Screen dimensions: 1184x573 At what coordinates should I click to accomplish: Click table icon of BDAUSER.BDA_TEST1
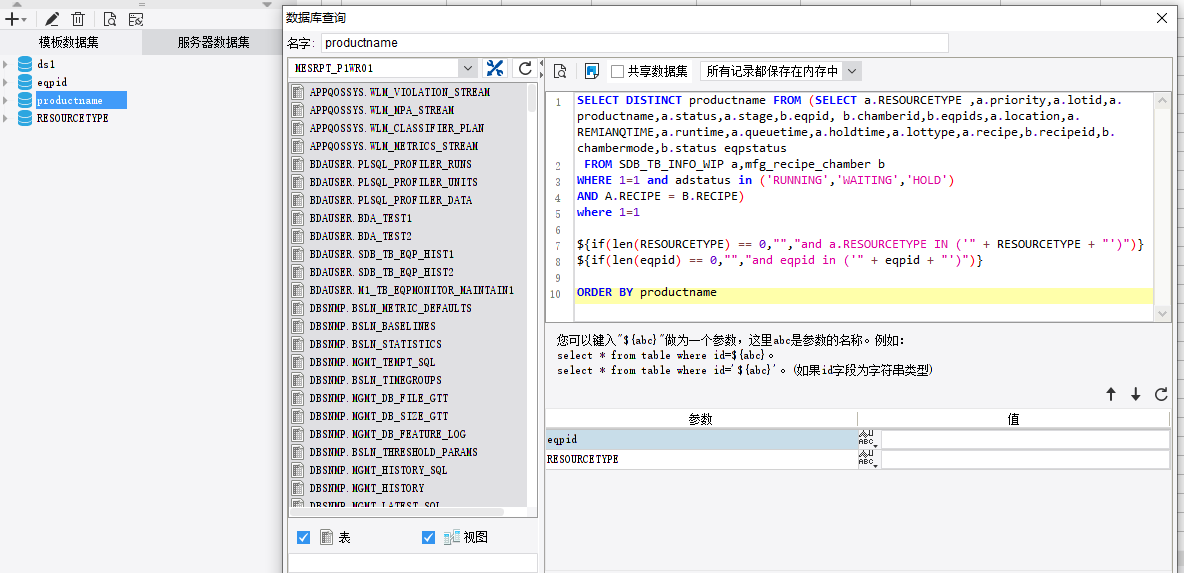click(x=298, y=218)
